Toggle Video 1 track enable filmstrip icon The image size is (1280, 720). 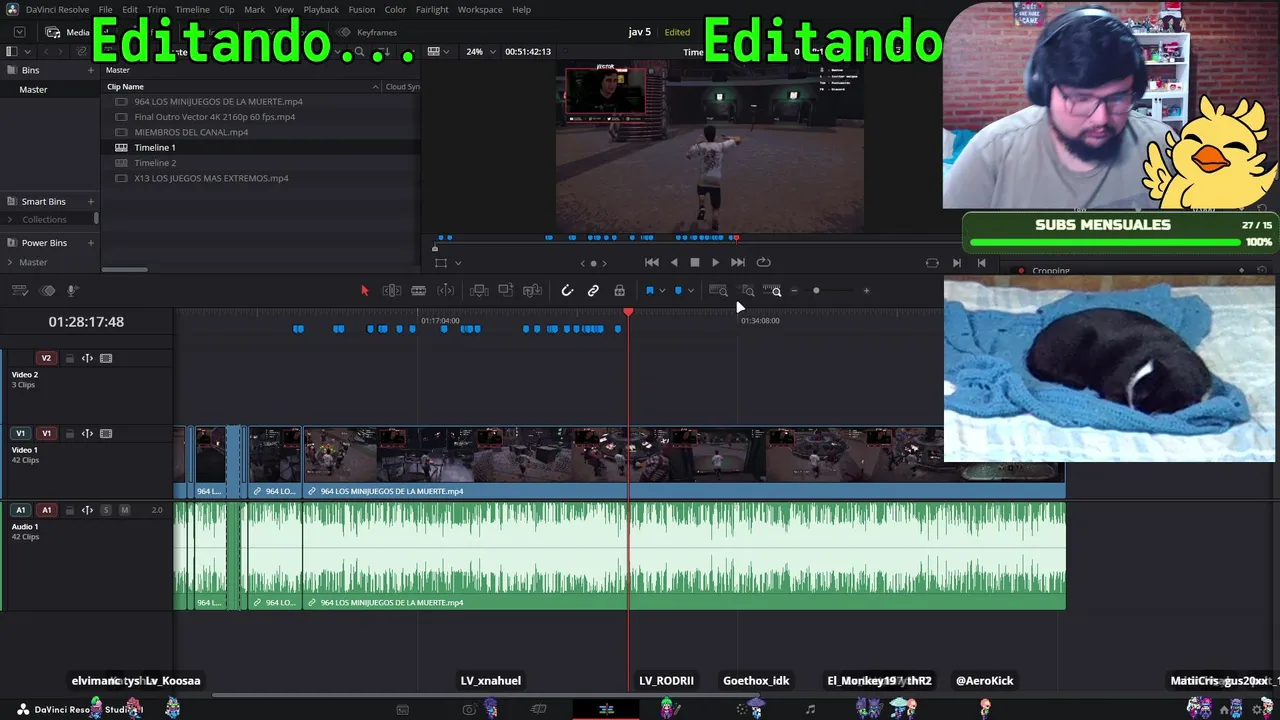(x=106, y=434)
